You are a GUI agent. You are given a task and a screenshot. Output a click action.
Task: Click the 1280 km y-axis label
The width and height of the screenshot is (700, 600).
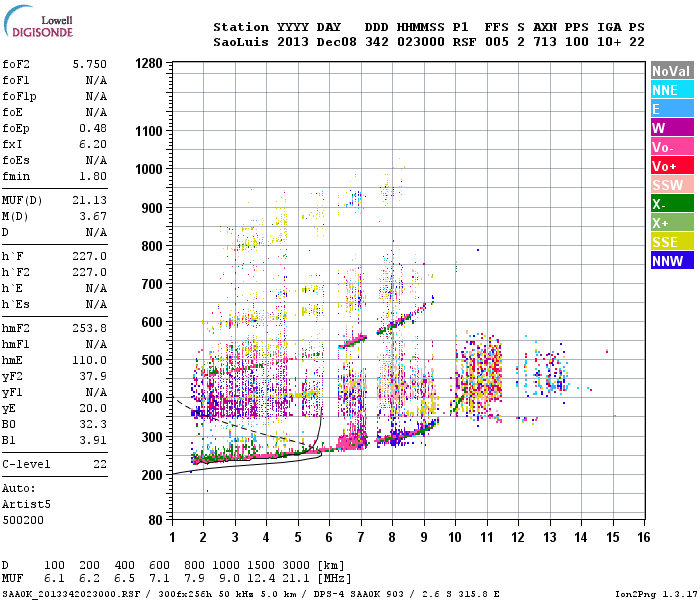149,63
